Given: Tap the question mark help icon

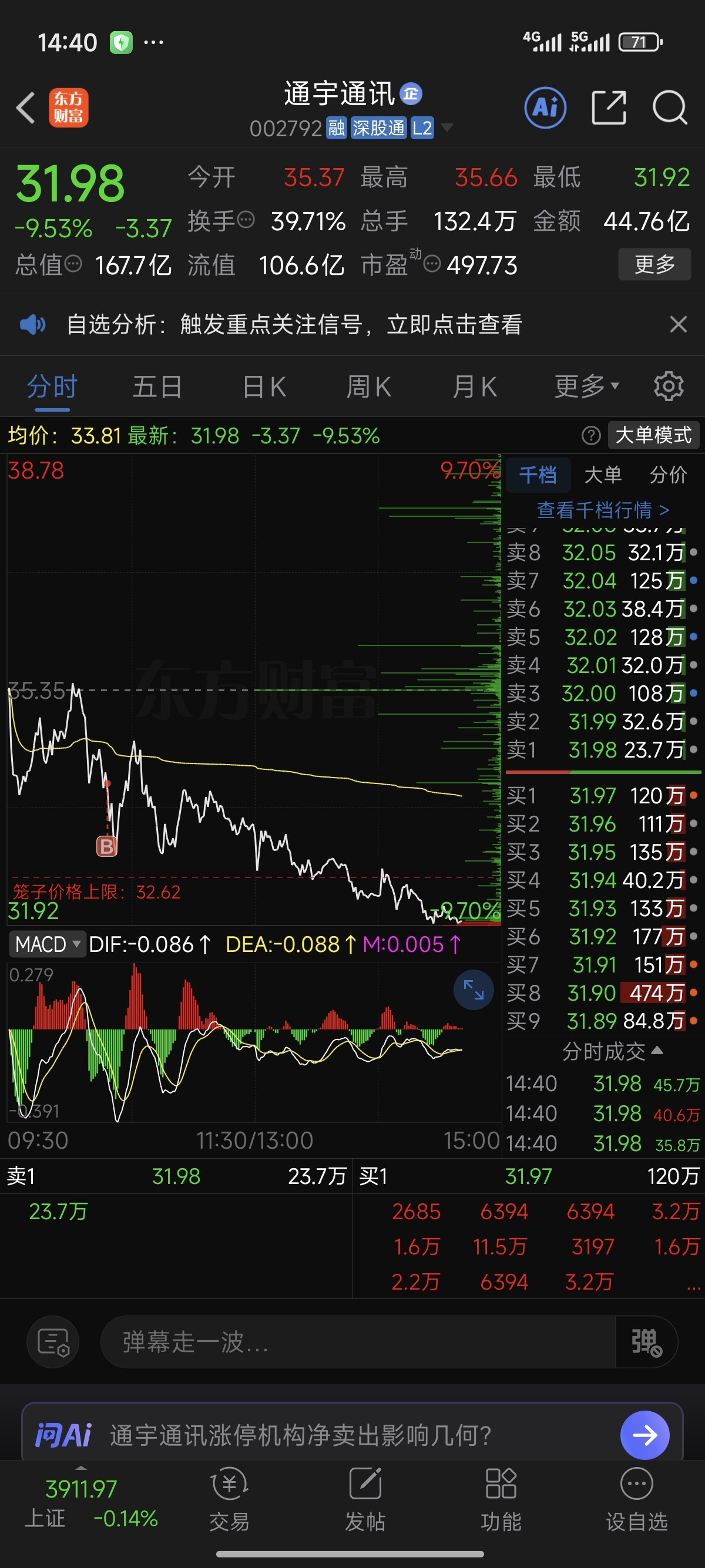Looking at the screenshot, I should (590, 436).
